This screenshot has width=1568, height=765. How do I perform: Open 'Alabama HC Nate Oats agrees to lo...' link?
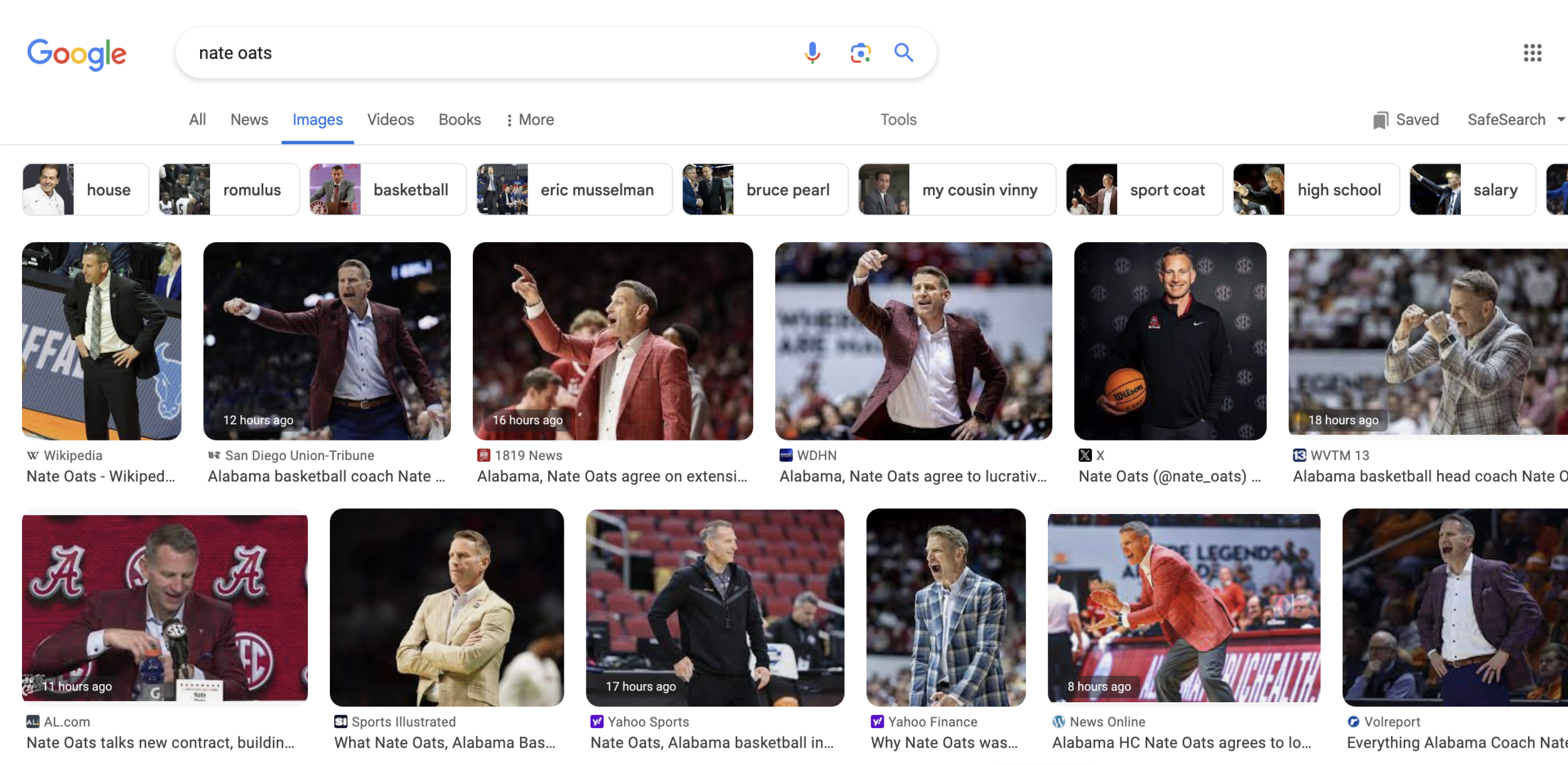pyautogui.click(x=1182, y=743)
